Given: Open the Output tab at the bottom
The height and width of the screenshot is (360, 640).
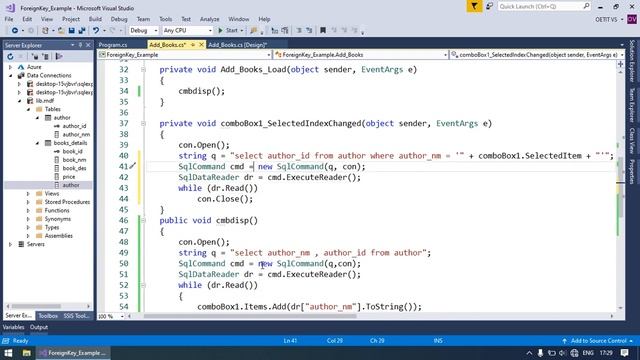Looking at the screenshot, I should click(x=39, y=327).
